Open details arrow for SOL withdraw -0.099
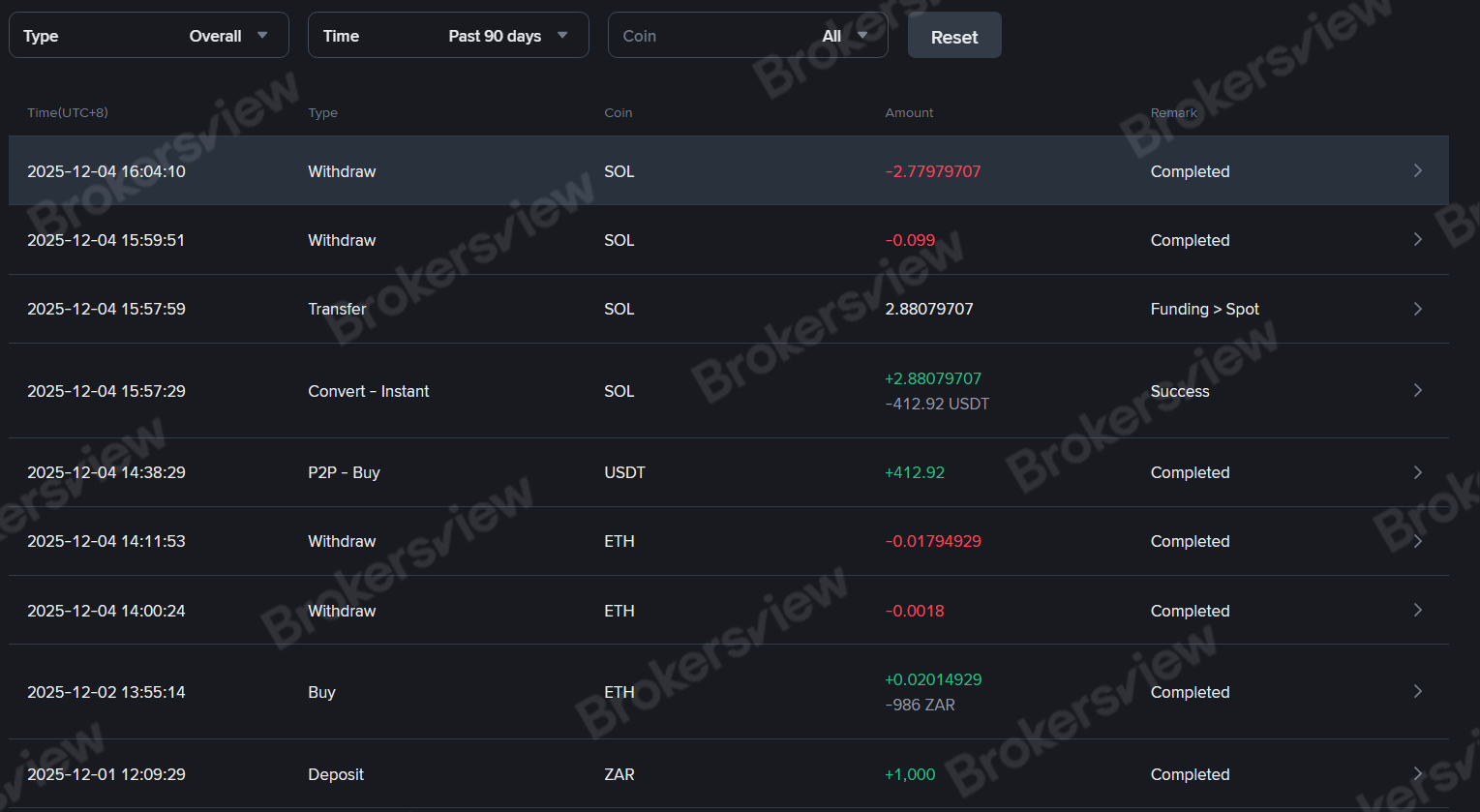This screenshot has width=1480, height=812. click(x=1417, y=240)
